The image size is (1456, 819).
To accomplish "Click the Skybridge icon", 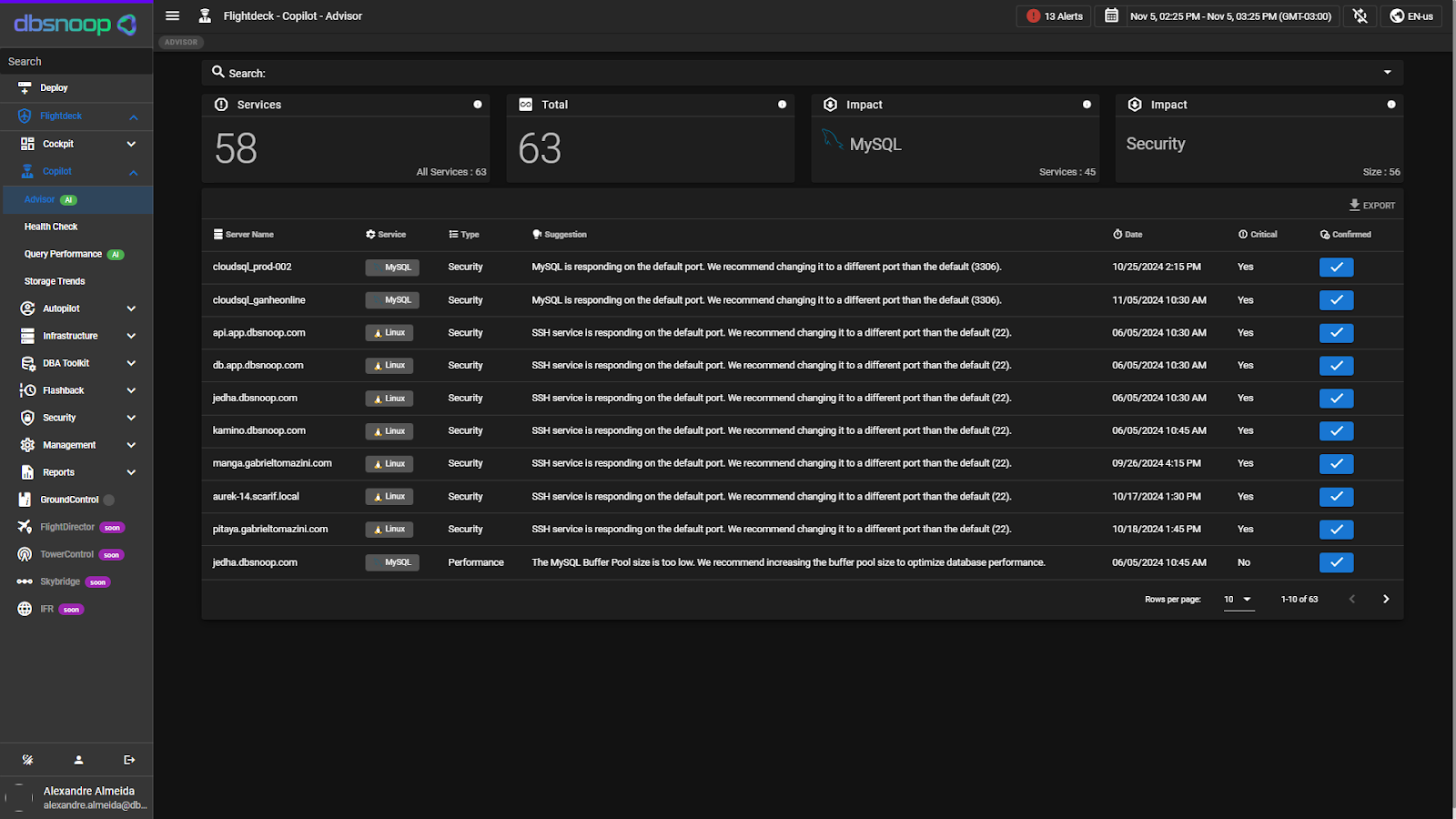I will click(25, 581).
